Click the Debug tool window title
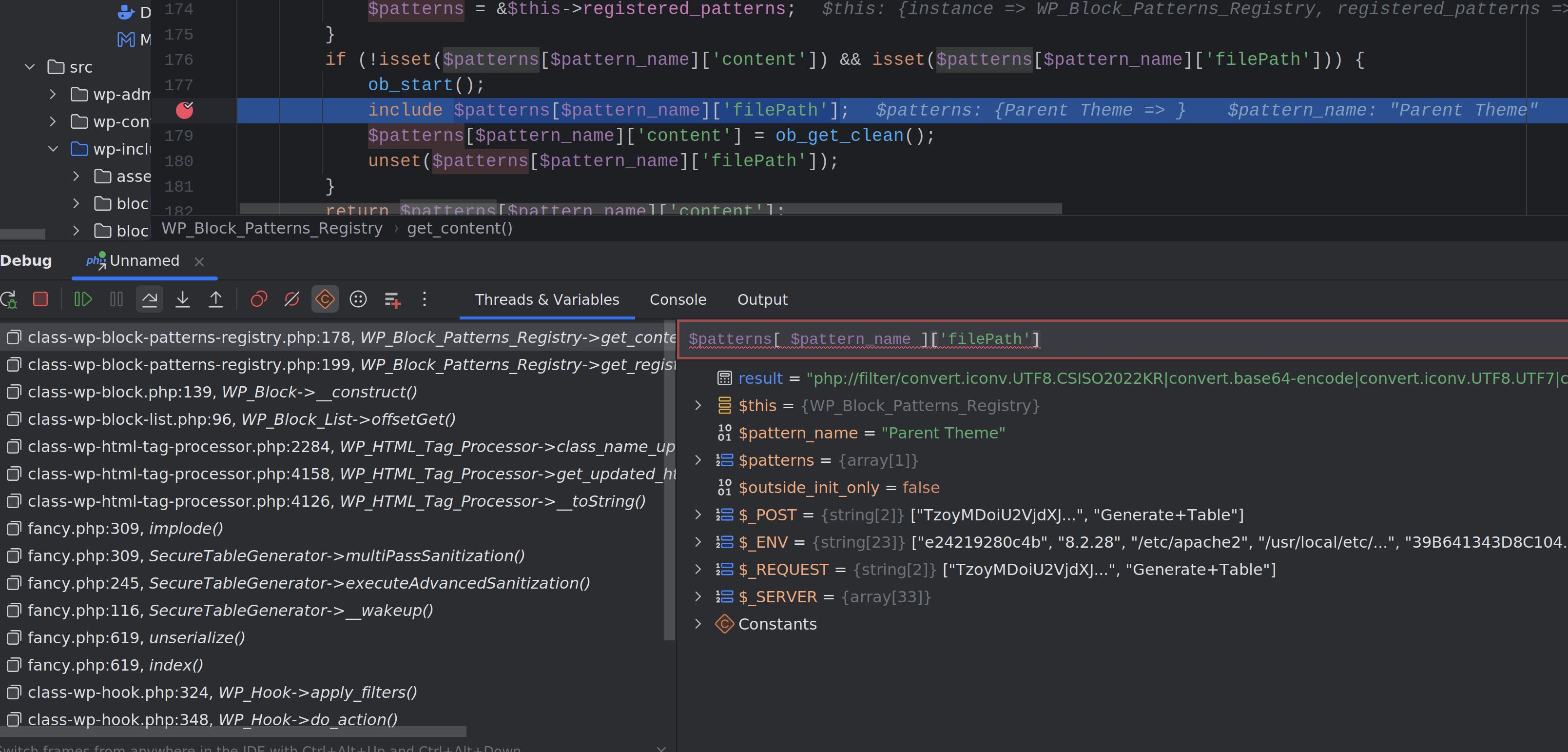The height and width of the screenshot is (752, 1568). point(26,260)
